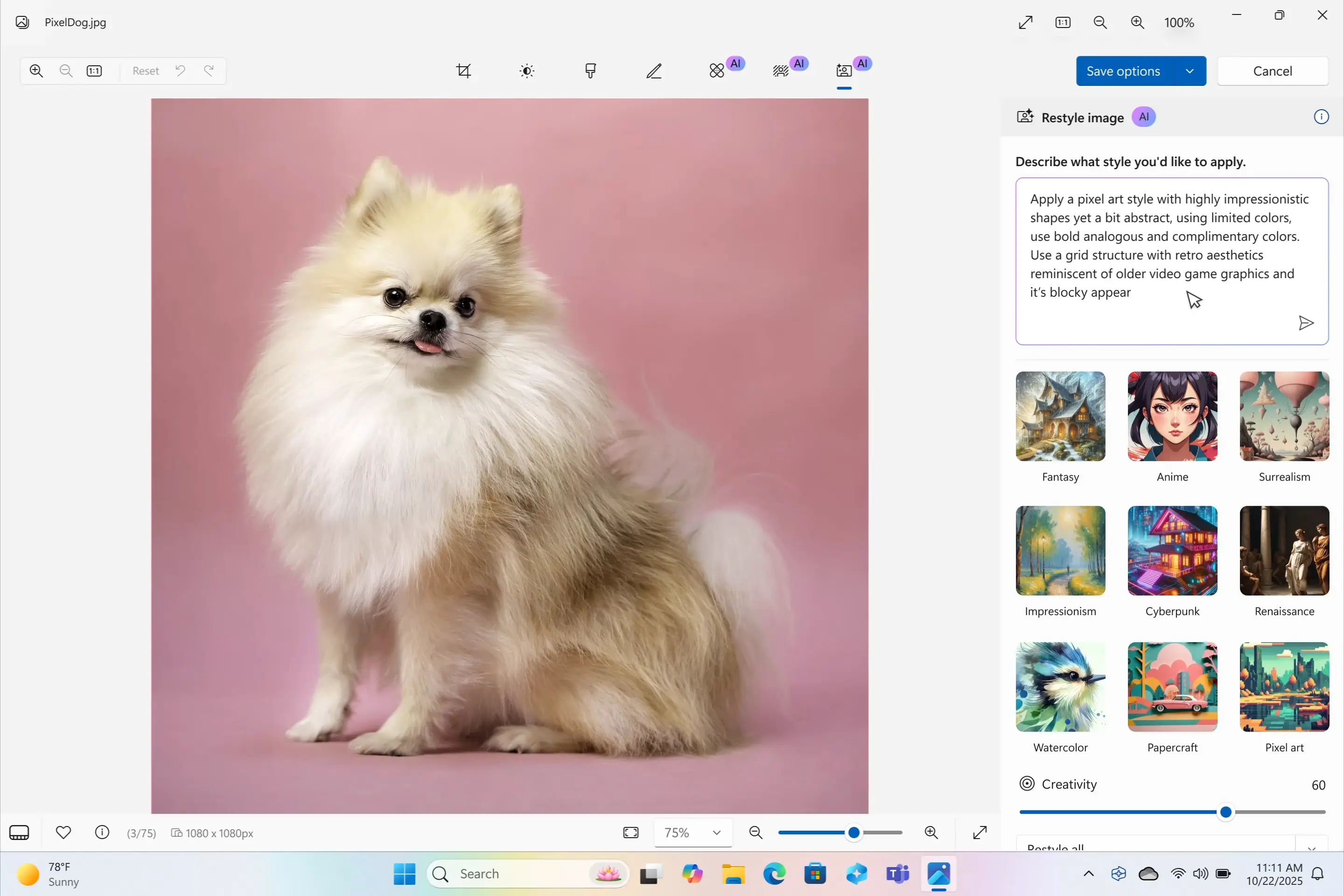Pick the Papercraft style preset

tap(1173, 687)
